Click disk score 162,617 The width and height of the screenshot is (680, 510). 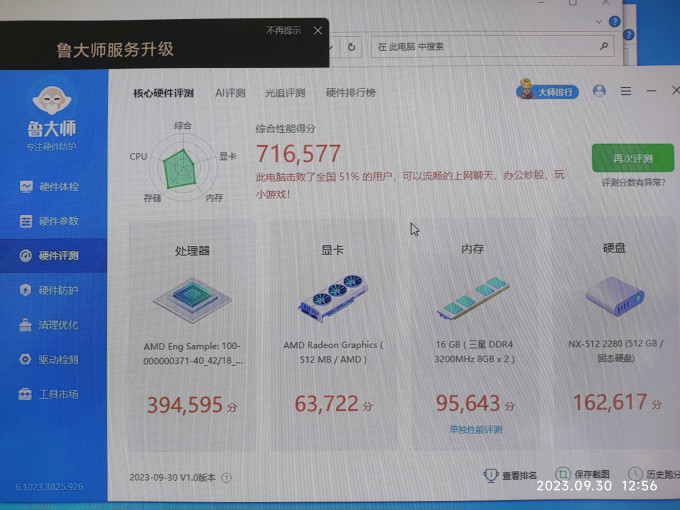(x=610, y=402)
